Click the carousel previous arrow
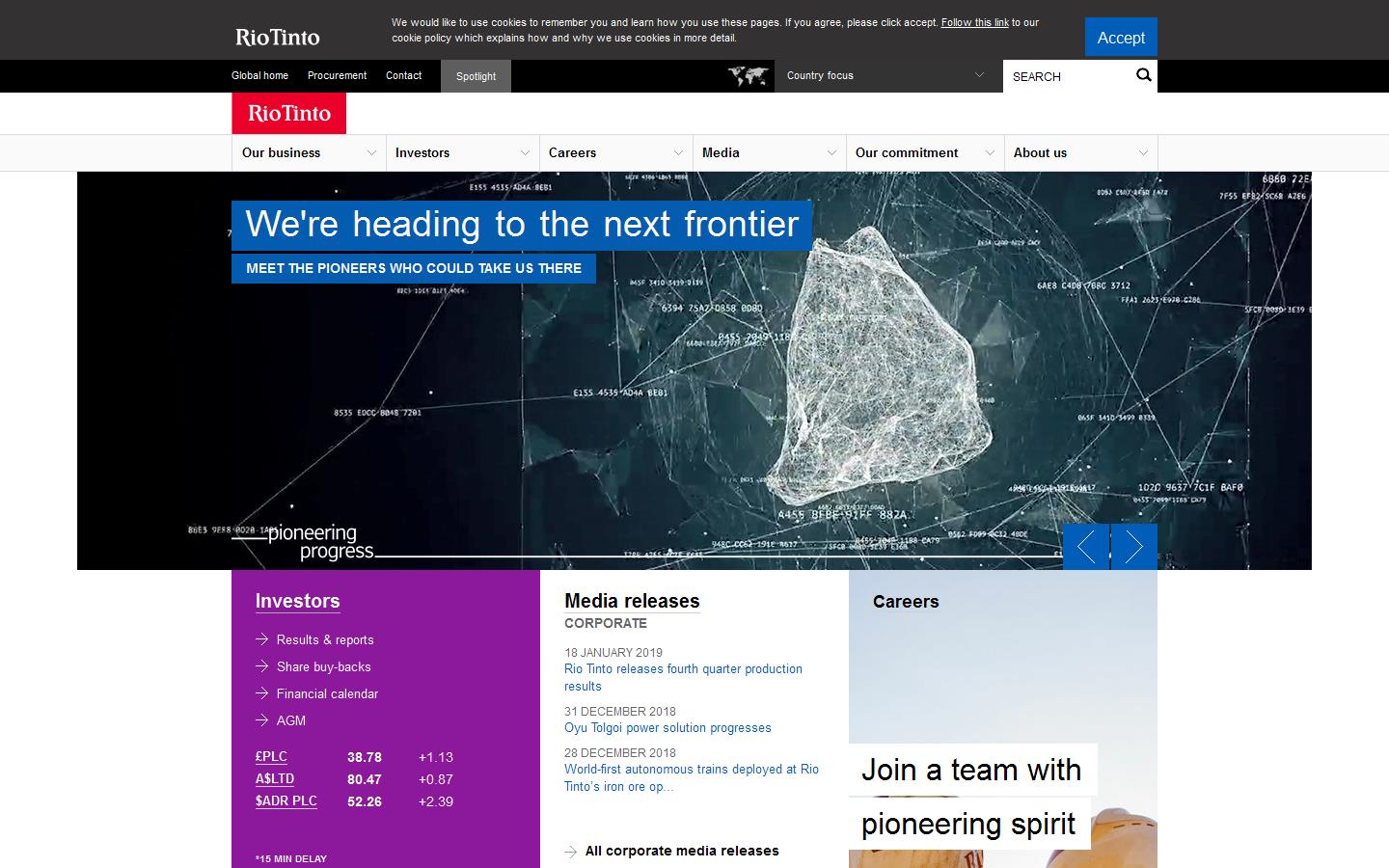The height and width of the screenshot is (868, 1389). 1086,547
